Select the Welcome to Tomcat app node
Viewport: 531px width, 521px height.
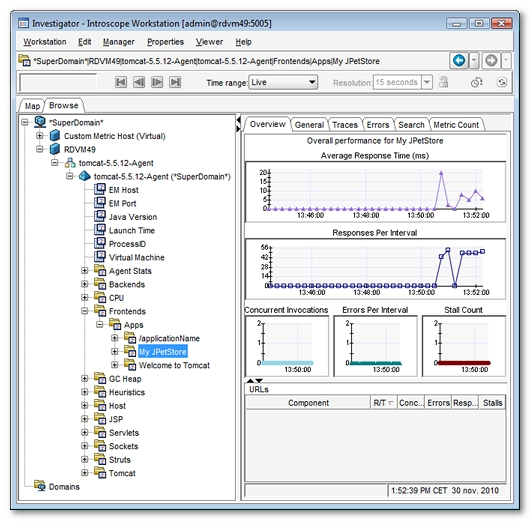pos(174,365)
